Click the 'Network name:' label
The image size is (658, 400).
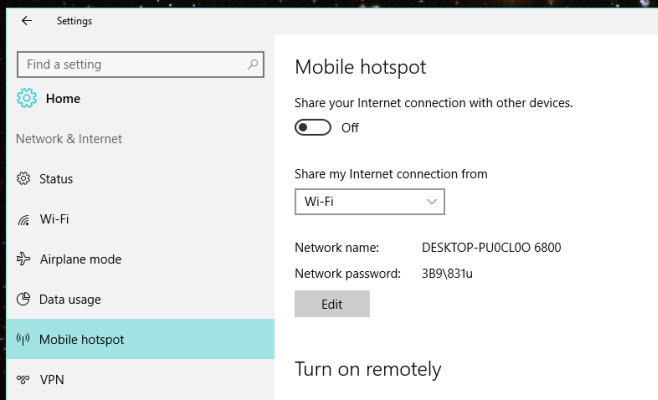(337, 248)
